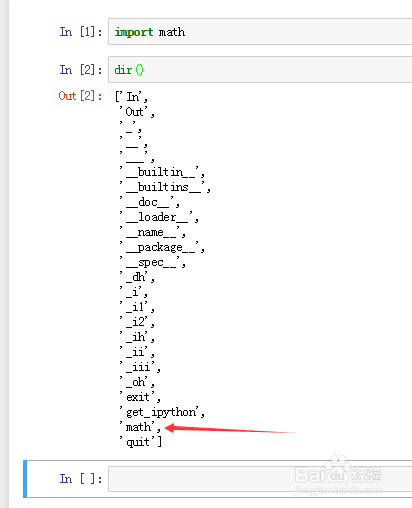The height and width of the screenshot is (508, 412).
Task: Click the '_ih' output entry
Action: coord(136,337)
